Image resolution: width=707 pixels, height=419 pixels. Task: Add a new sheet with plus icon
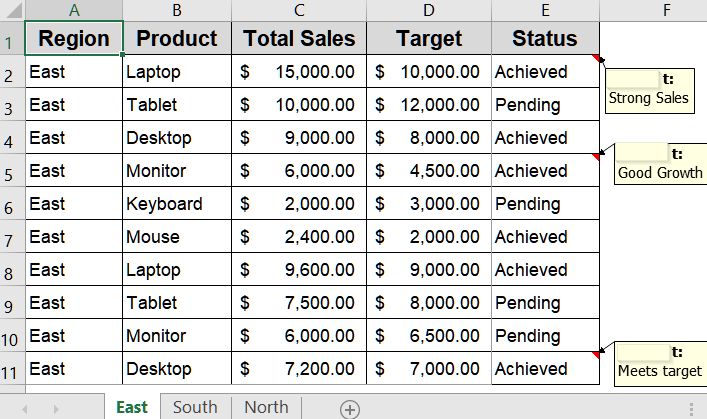pyautogui.click(x=350, y=410)
